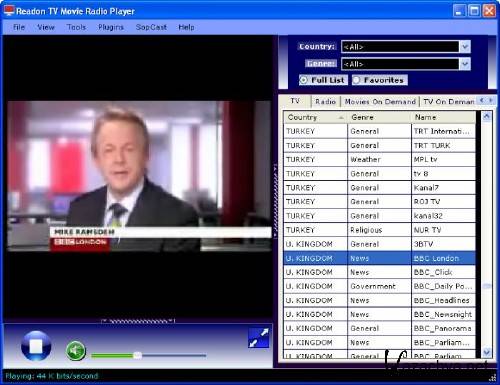500x385 pixels.
Task: Open the View menu
Action: (x=46, y=27)
